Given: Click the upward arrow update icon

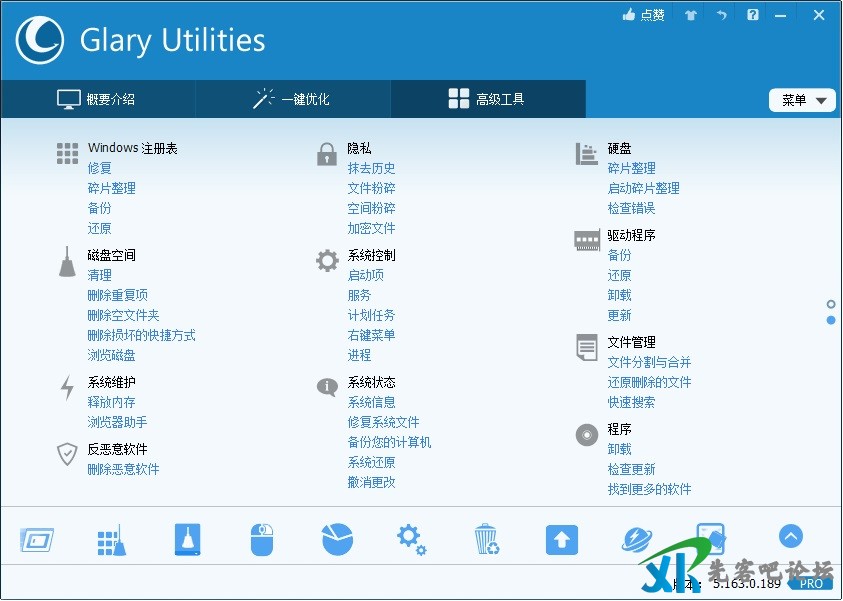Looking at the screenshot, I should tap(562, 540).
